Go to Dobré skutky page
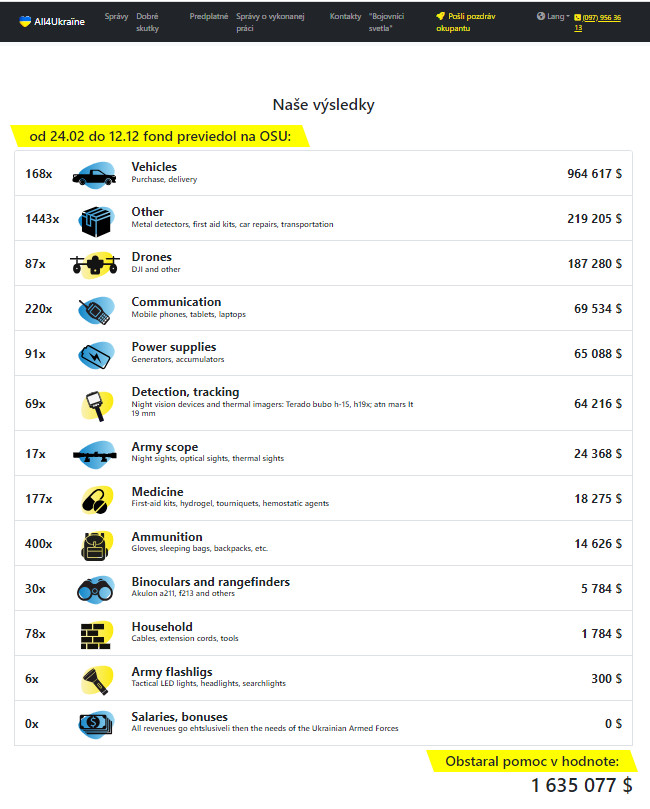 click(148, 22)
